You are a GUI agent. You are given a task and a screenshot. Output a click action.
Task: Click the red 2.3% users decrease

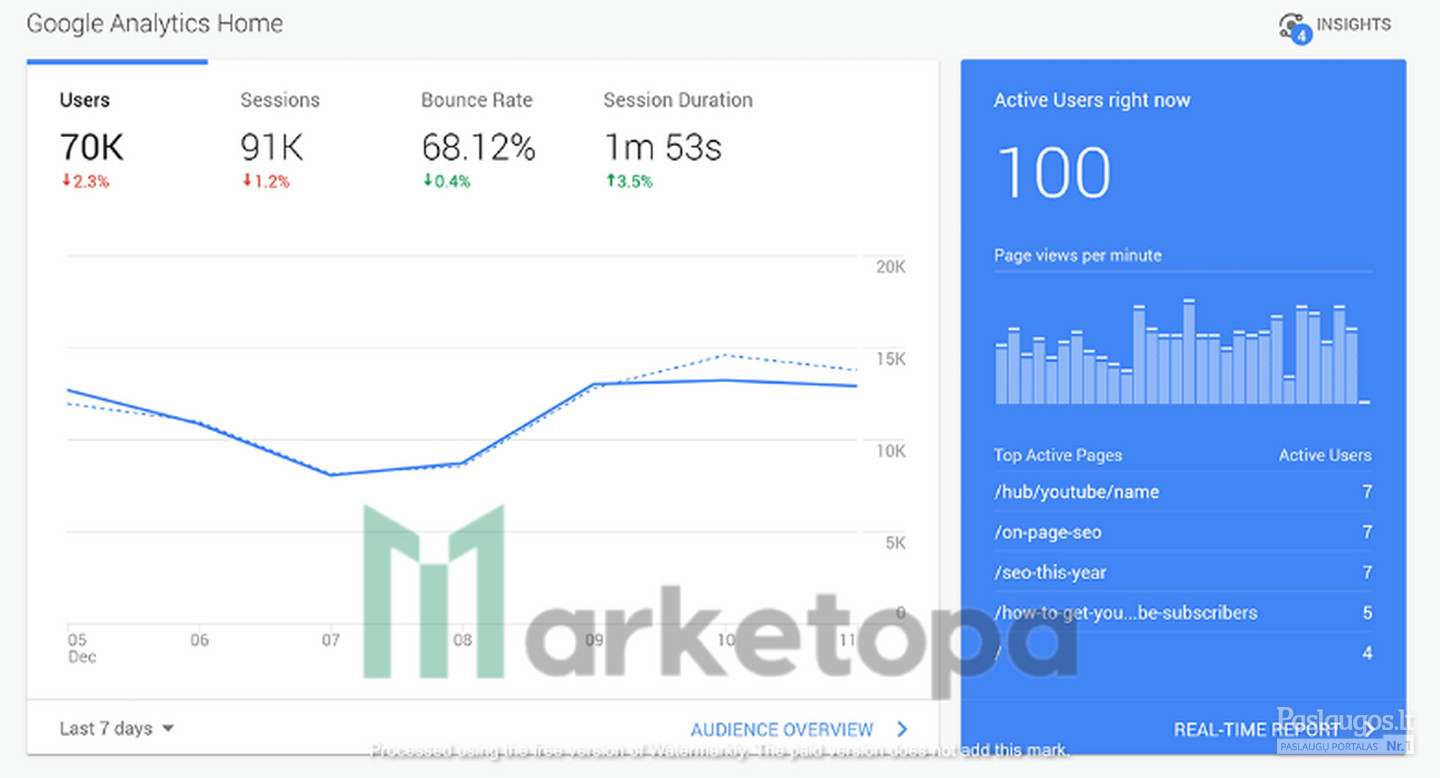tap(85, 182)
